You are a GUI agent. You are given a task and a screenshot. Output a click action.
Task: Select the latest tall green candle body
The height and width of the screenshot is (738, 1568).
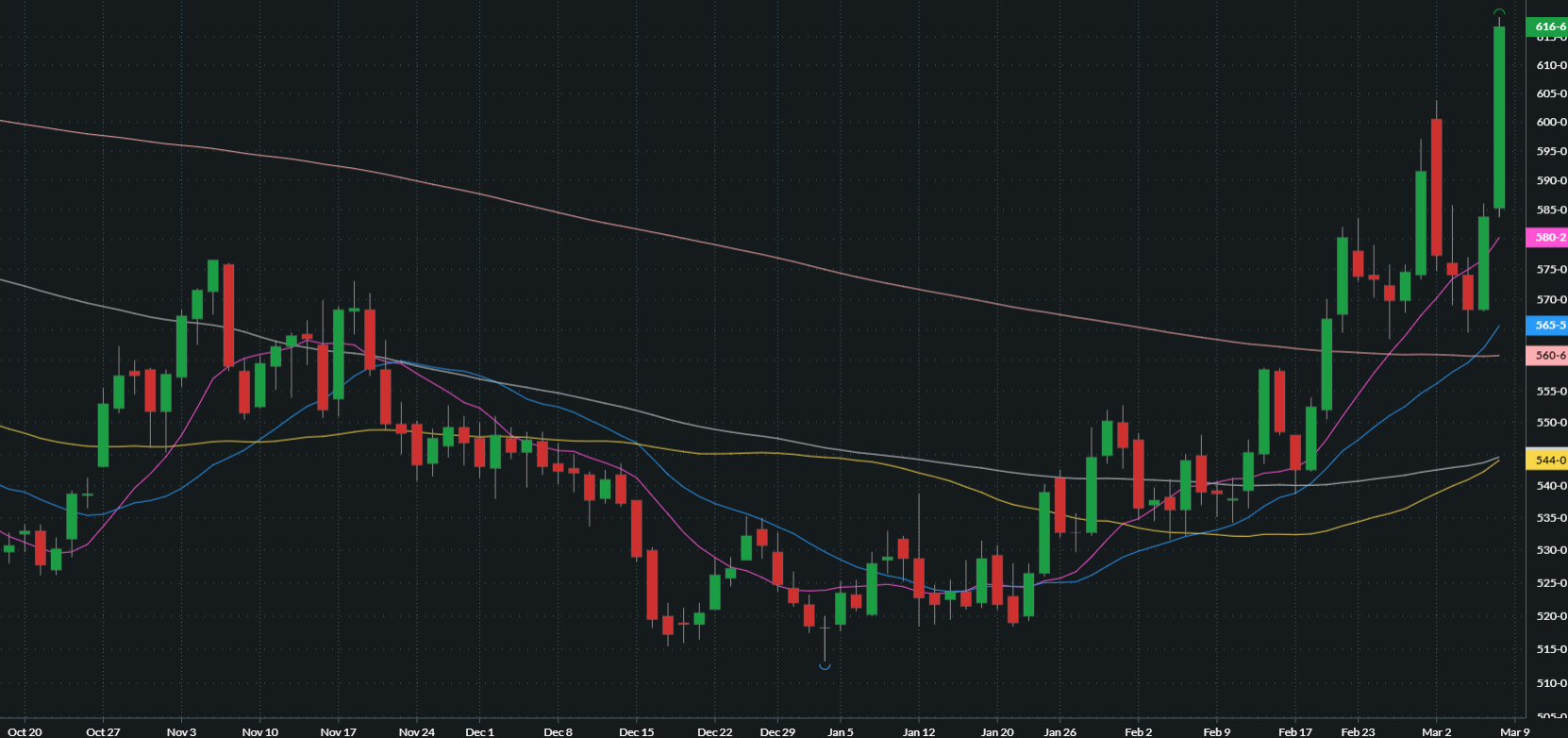[x=1499, y=118]
